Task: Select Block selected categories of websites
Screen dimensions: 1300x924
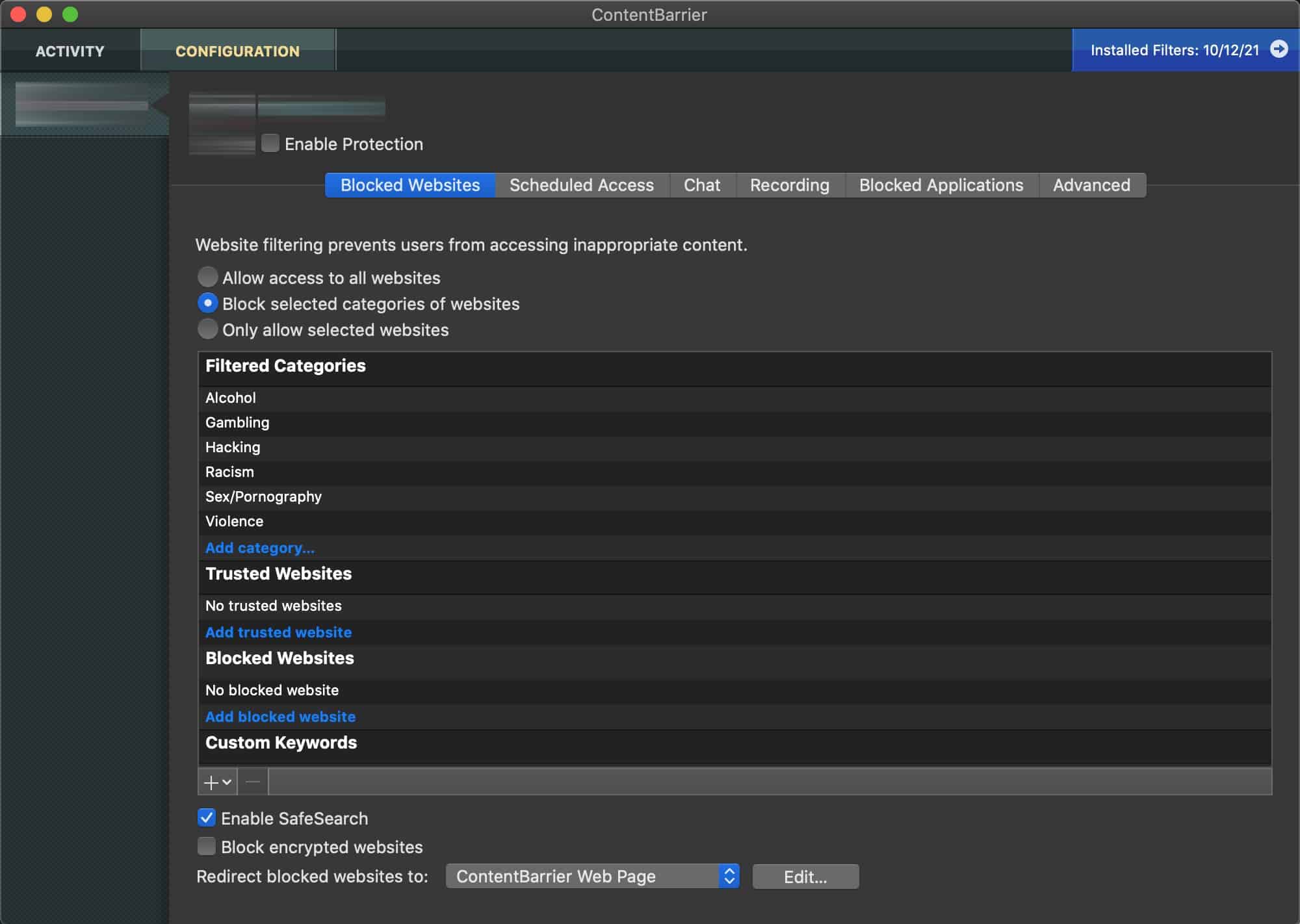Action: pyautogui.click(x=207, y=303)
